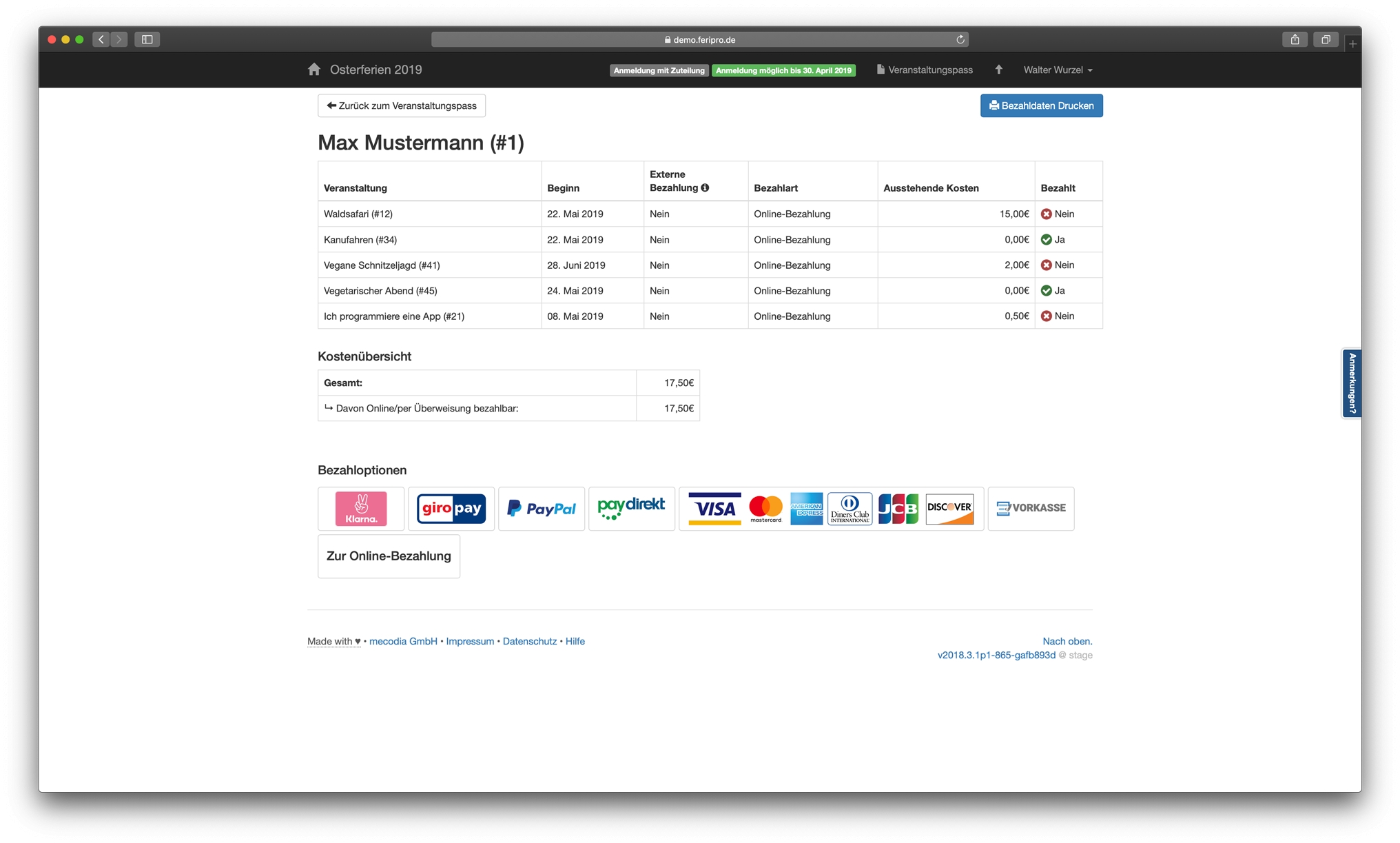Click the demo.feripro.de address bar

pyautogui.click(x=699, y=40)
